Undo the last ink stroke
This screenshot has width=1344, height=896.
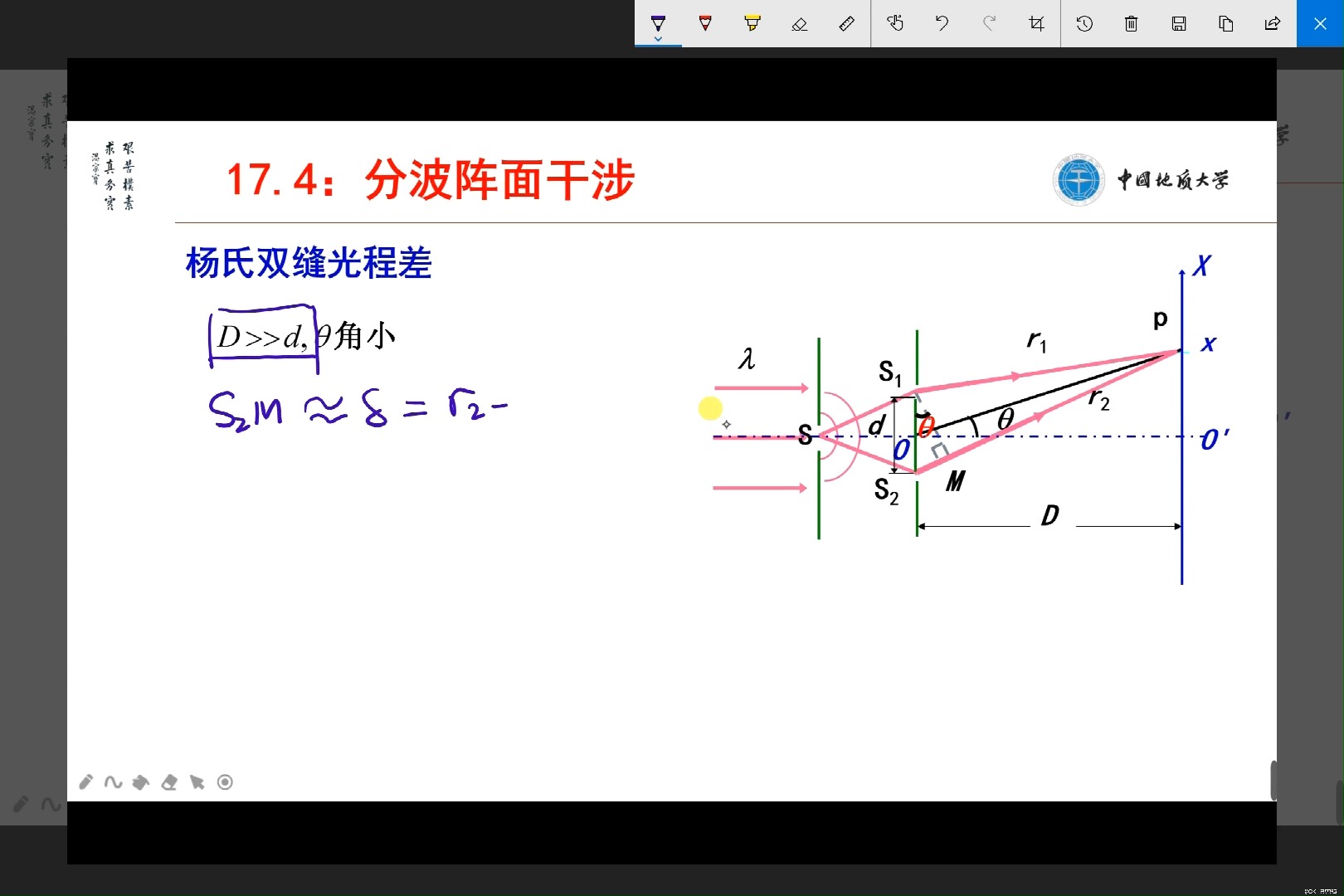[x=942, y=23]
